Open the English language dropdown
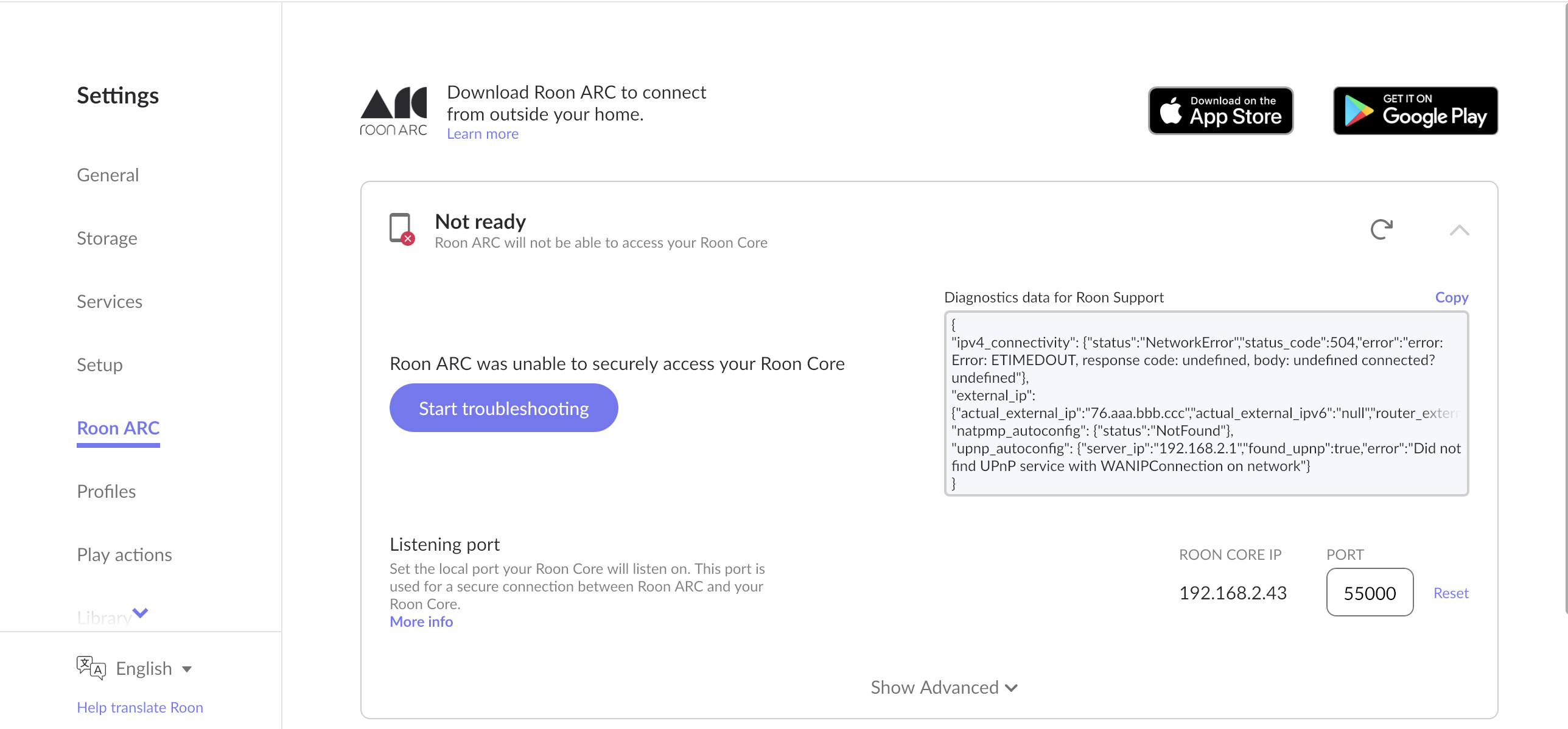1568x729 pixels. pyautogui.click(x=153, y=669)
